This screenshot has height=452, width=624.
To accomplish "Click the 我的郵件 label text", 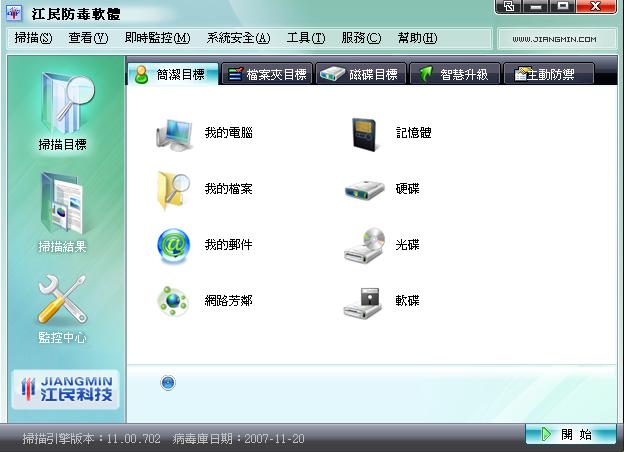I will pyautogui.click(x=228, y=245).
